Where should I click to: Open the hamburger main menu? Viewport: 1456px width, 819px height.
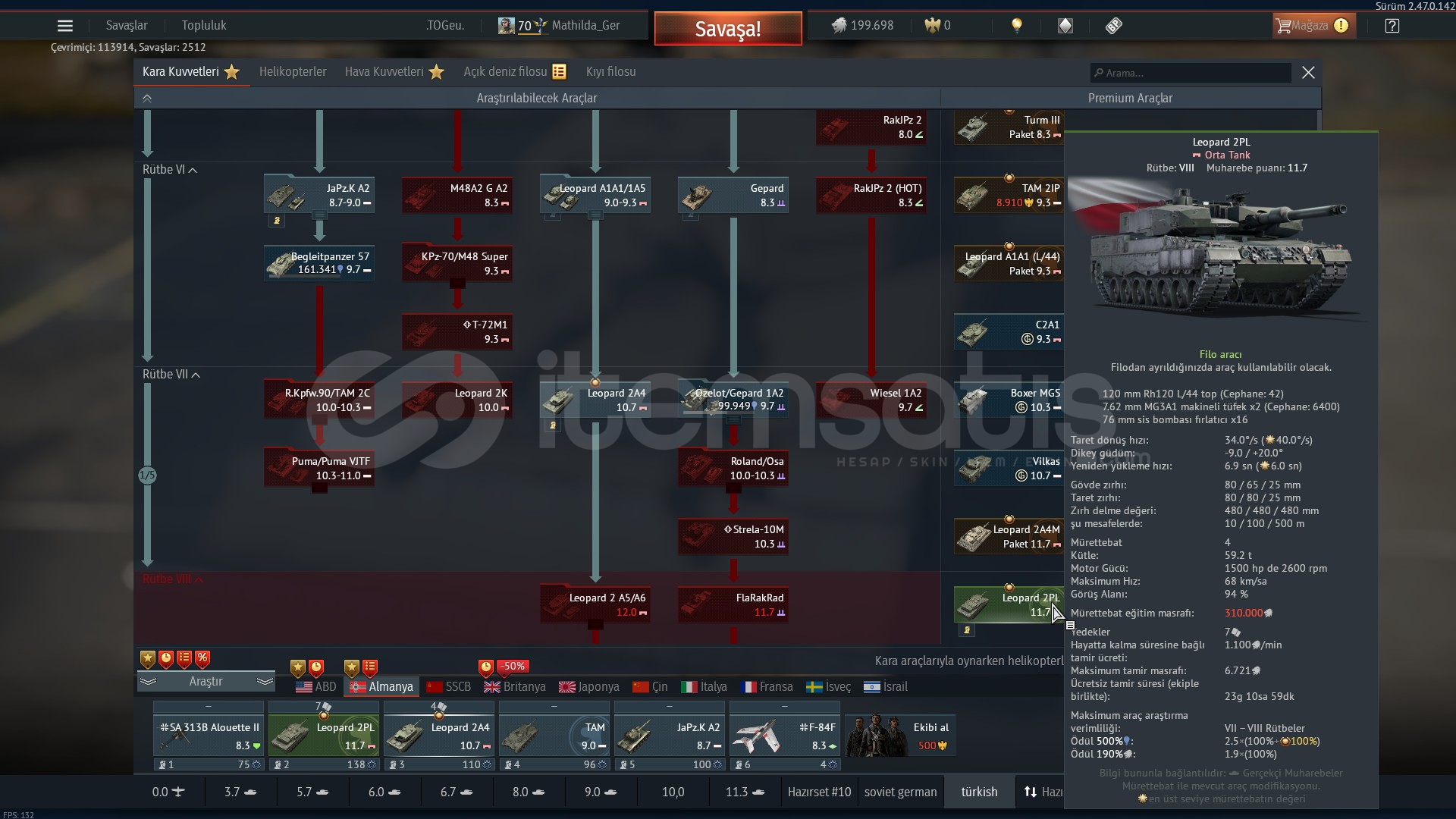65,26
